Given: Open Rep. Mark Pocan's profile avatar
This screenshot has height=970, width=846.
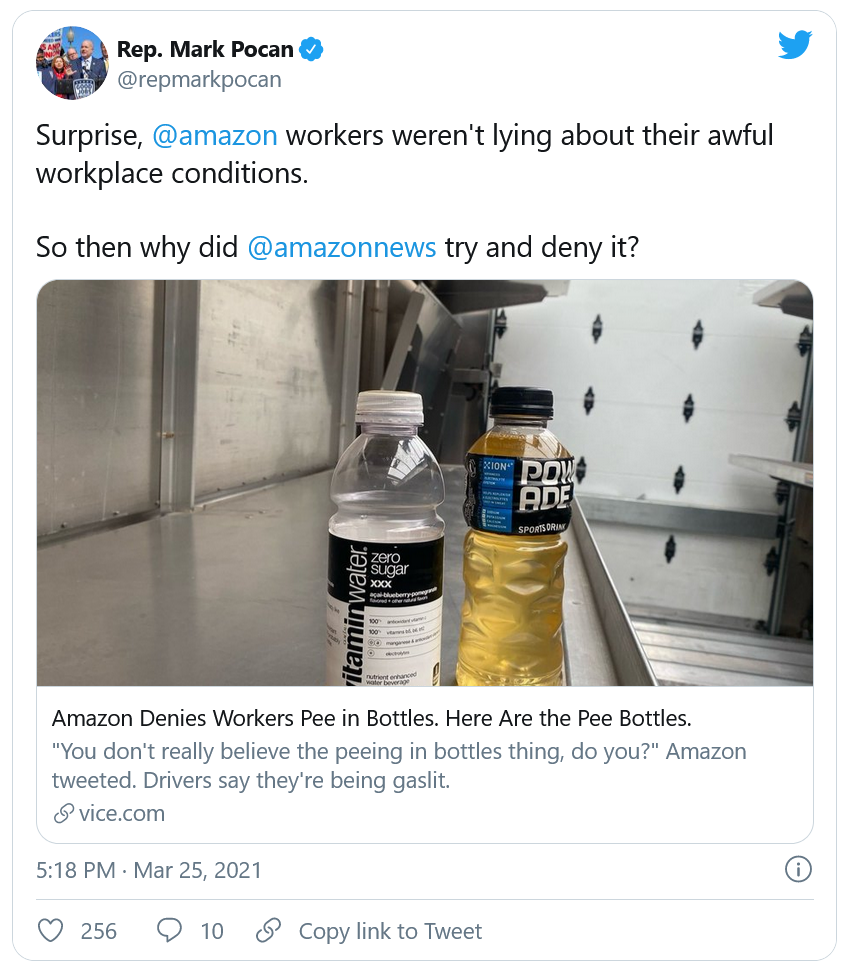Looking at the screenshot, I should [72, 62].
